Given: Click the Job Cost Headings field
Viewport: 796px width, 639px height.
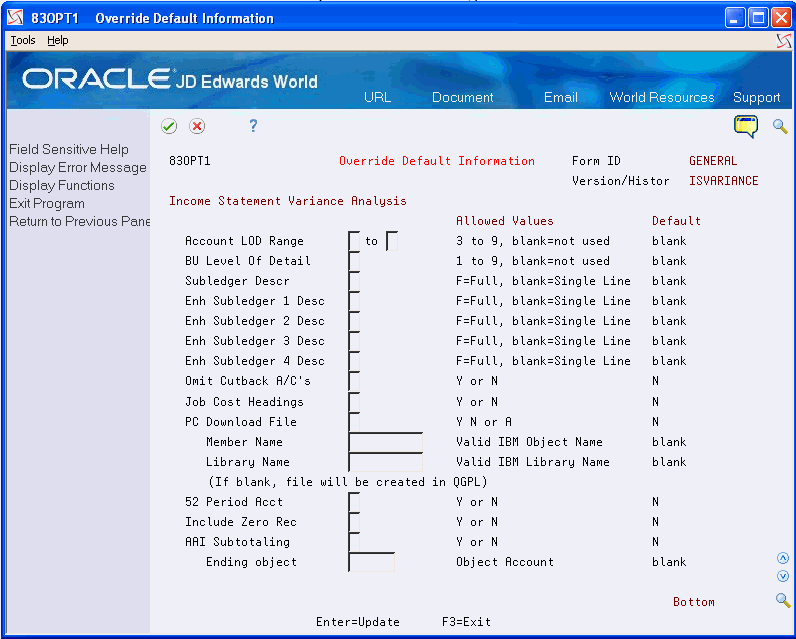Looking at the screenshot, I should pos(354,402).
